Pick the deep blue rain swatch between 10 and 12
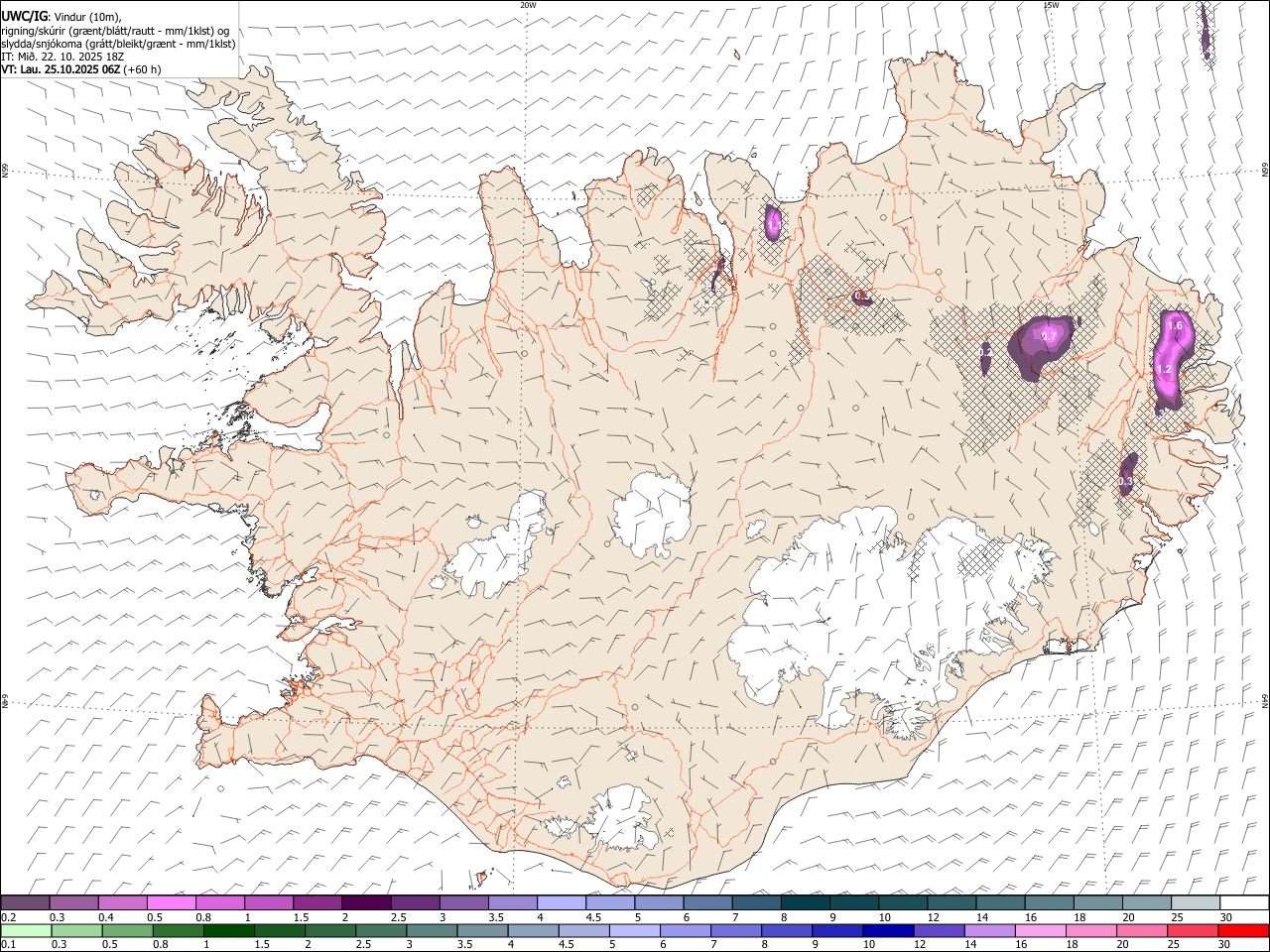The height and width of the screenshot is (952, 1270). (888, 930)
